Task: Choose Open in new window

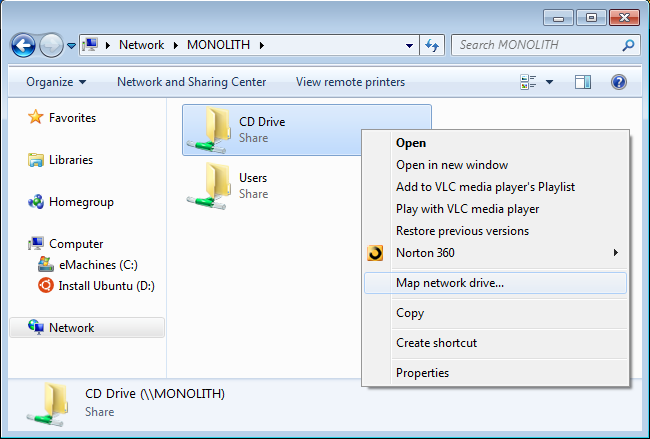Action: click(x=495, y=165)
